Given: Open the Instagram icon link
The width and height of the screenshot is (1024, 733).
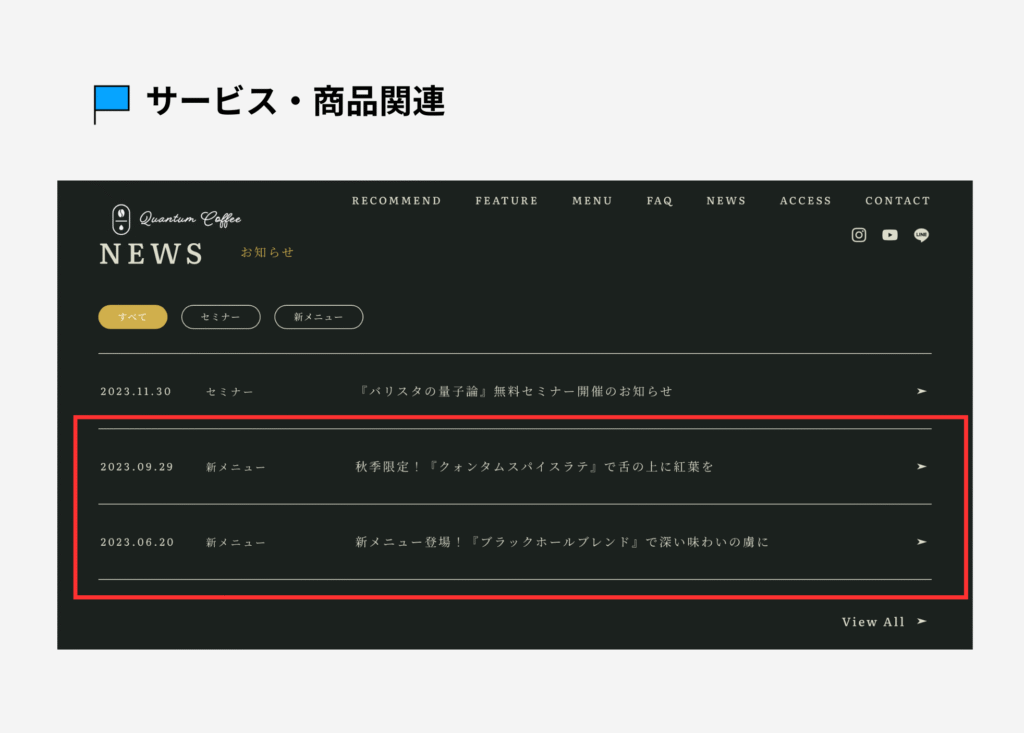Looking at the screenshot, I should click(858, 235).
